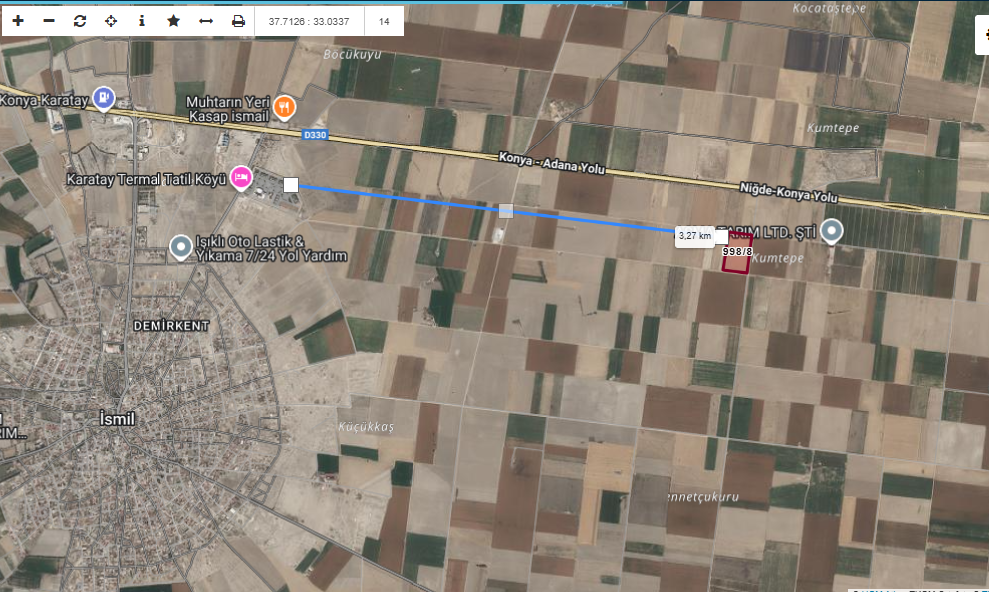This screenshot has width=989, height=592.
Task: Click the crosshair locate icon
Action: click(111, 21)
